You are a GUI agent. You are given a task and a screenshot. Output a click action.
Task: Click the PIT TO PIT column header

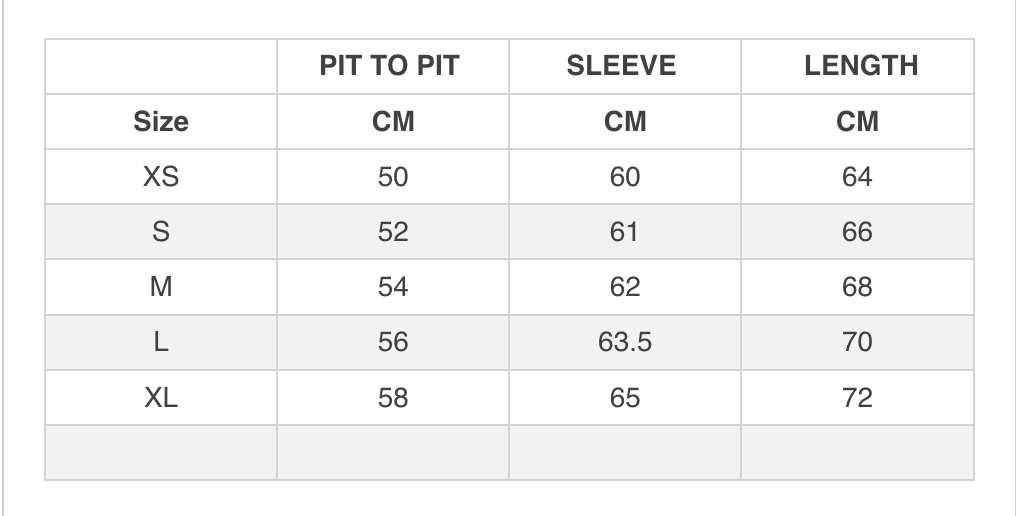[389, 66]
